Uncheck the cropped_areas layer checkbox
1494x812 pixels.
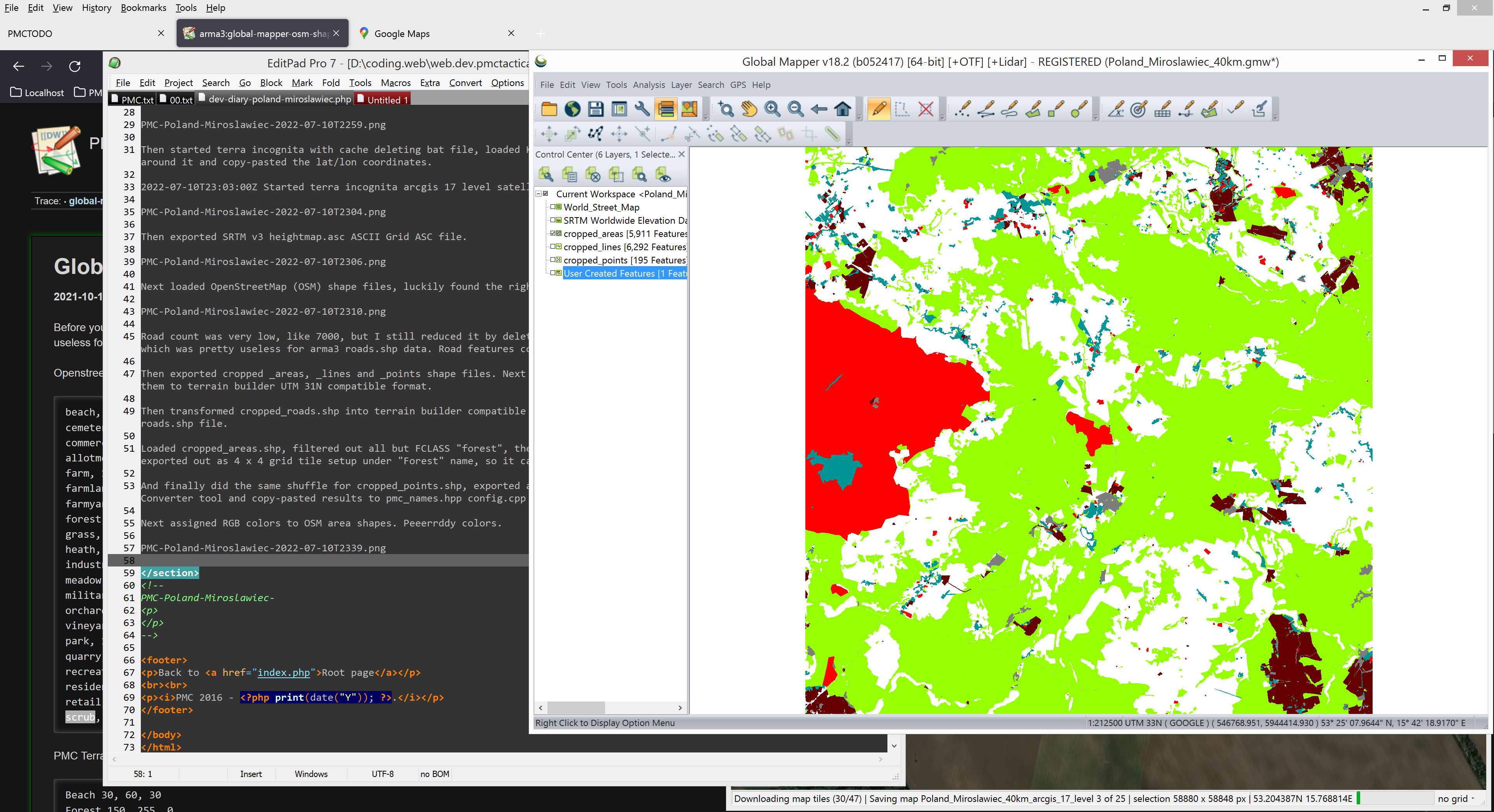pyautogui.click(x=553, y=233)
